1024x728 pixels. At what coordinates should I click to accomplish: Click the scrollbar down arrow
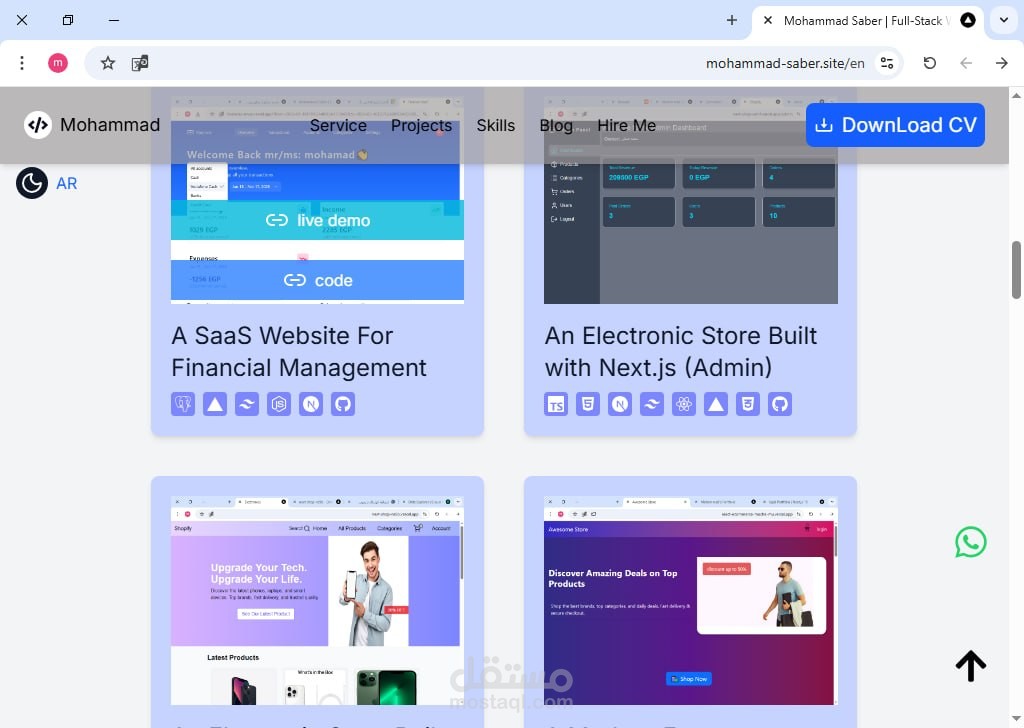[1016, 718]
